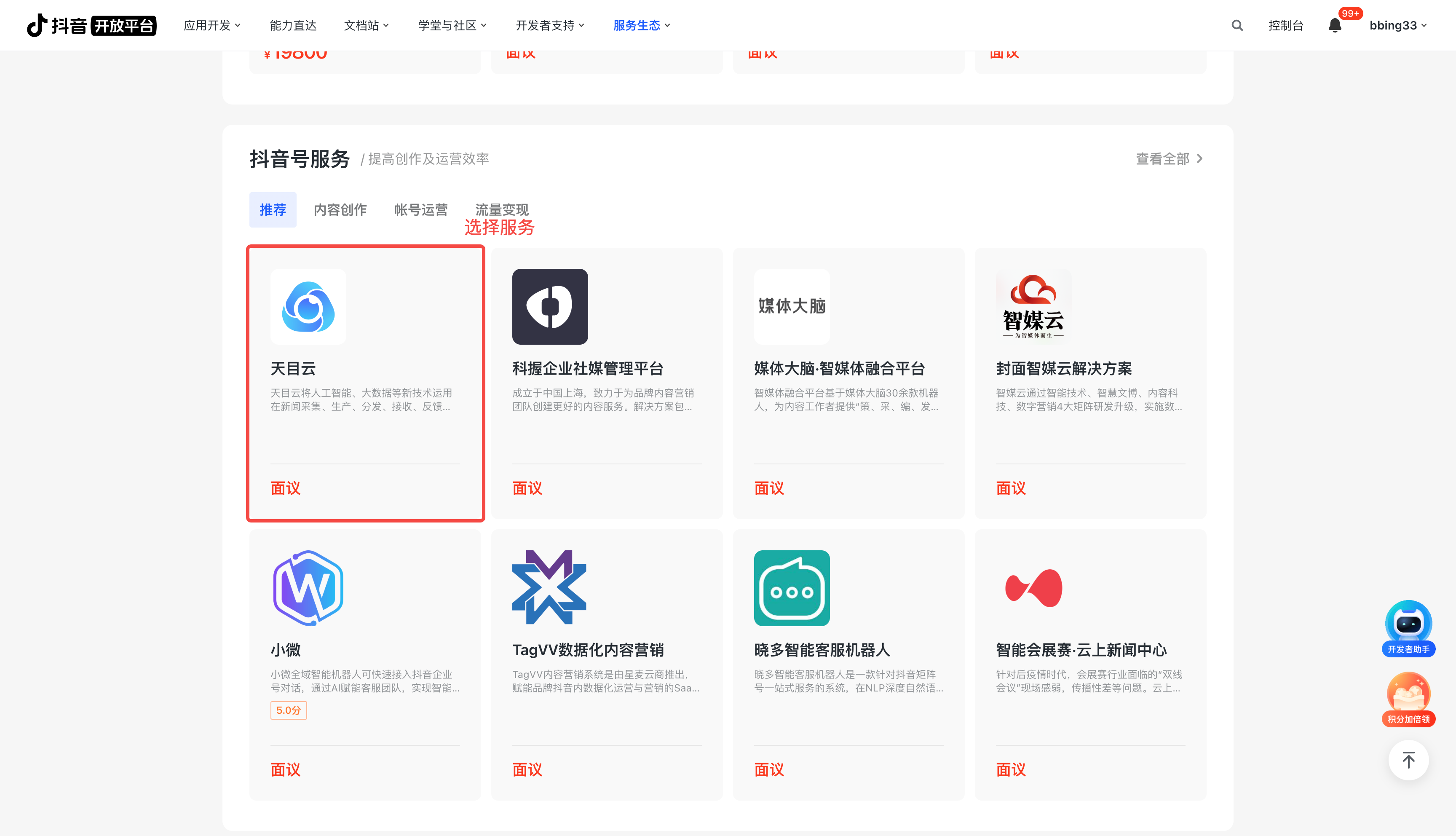Viewport: 1456px width, 836px height.
Task: Select the 推荐 tab
Action: click(x=273, y=209)
